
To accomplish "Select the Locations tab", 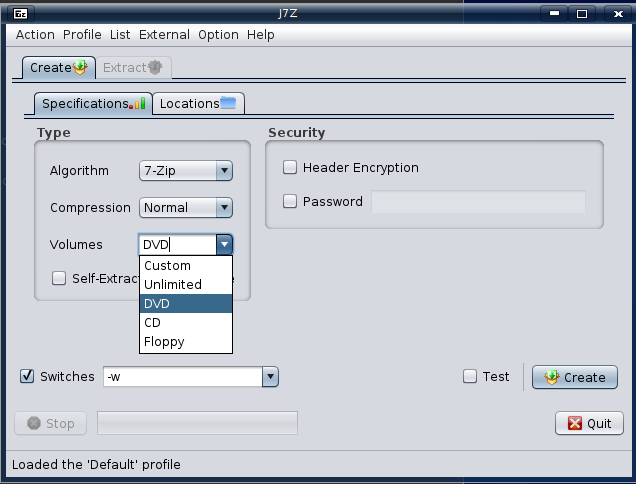I will tap(198, 104).
